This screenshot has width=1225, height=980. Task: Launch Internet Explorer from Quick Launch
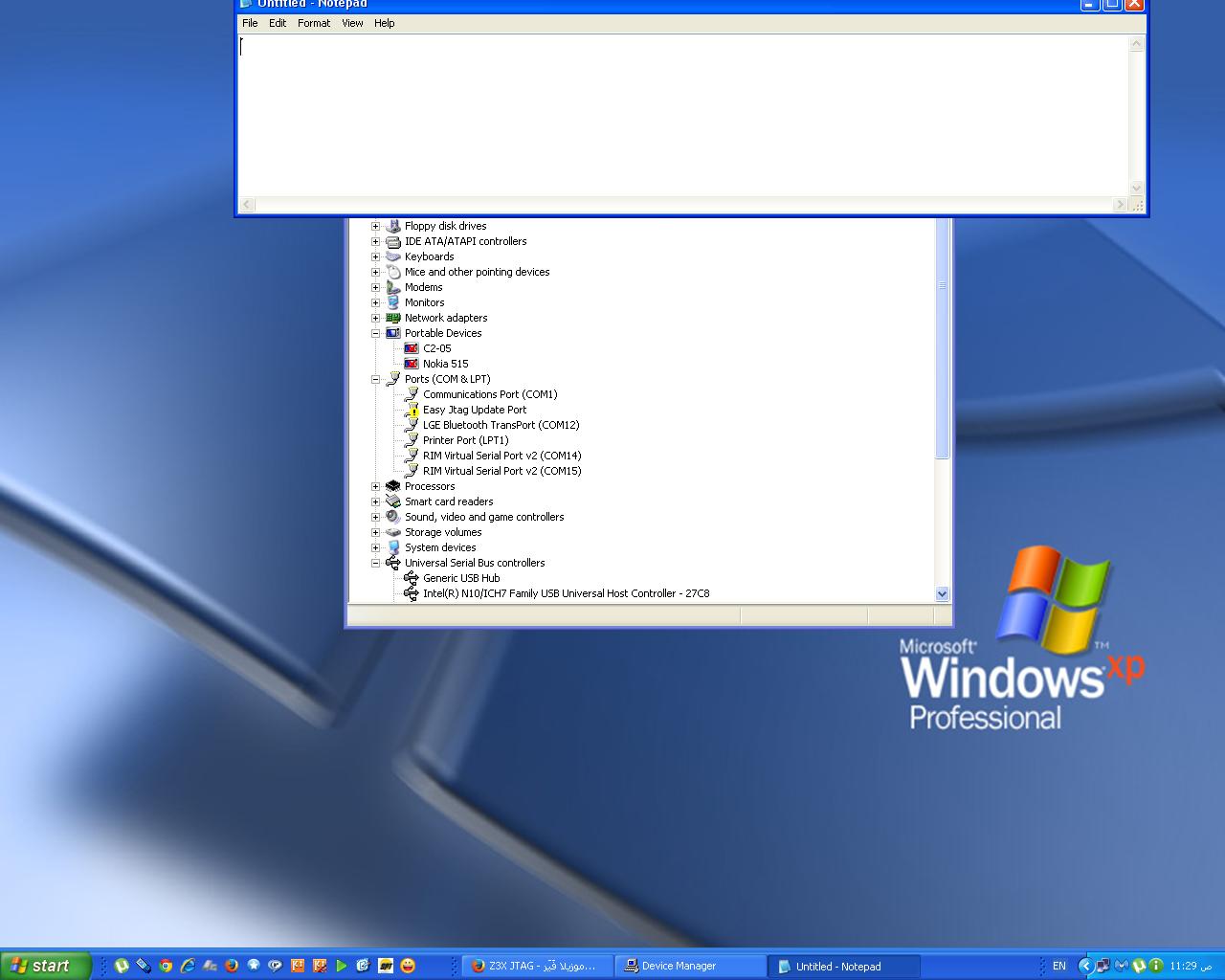[x=188, y=966]
